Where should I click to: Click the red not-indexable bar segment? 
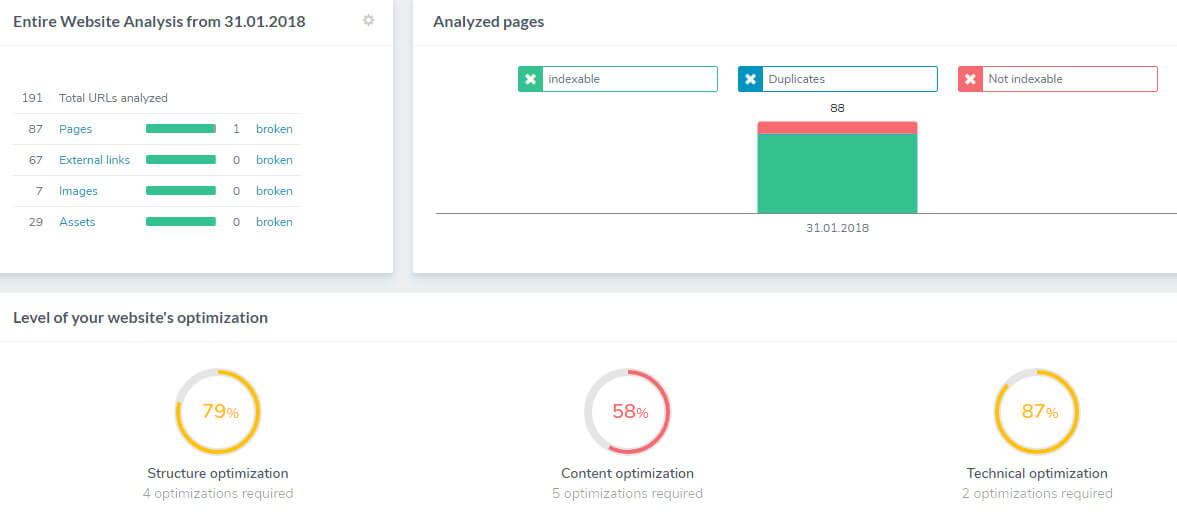point(837,127)
